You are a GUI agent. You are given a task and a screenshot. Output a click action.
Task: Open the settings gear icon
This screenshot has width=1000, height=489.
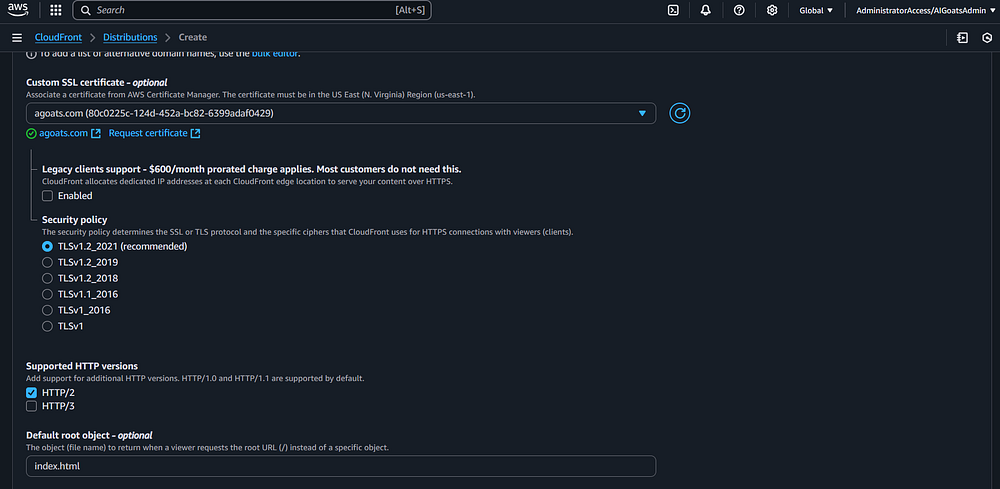772,10
